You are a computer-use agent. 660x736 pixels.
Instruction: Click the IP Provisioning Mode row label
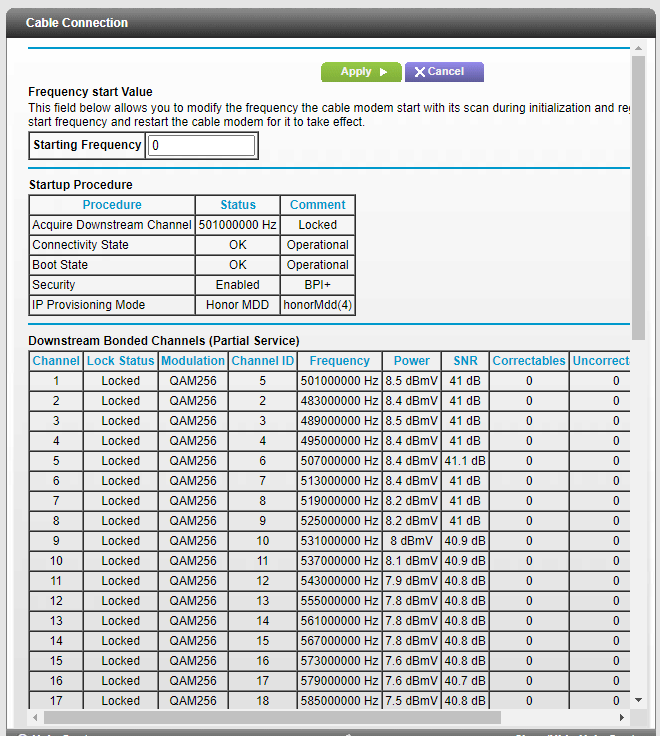(x=88, y=305)
